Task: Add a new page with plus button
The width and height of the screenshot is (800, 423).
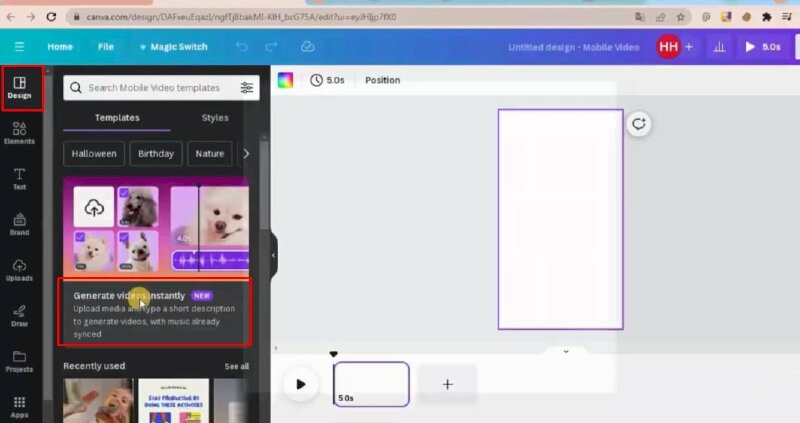Action: (x=447, y=384)
